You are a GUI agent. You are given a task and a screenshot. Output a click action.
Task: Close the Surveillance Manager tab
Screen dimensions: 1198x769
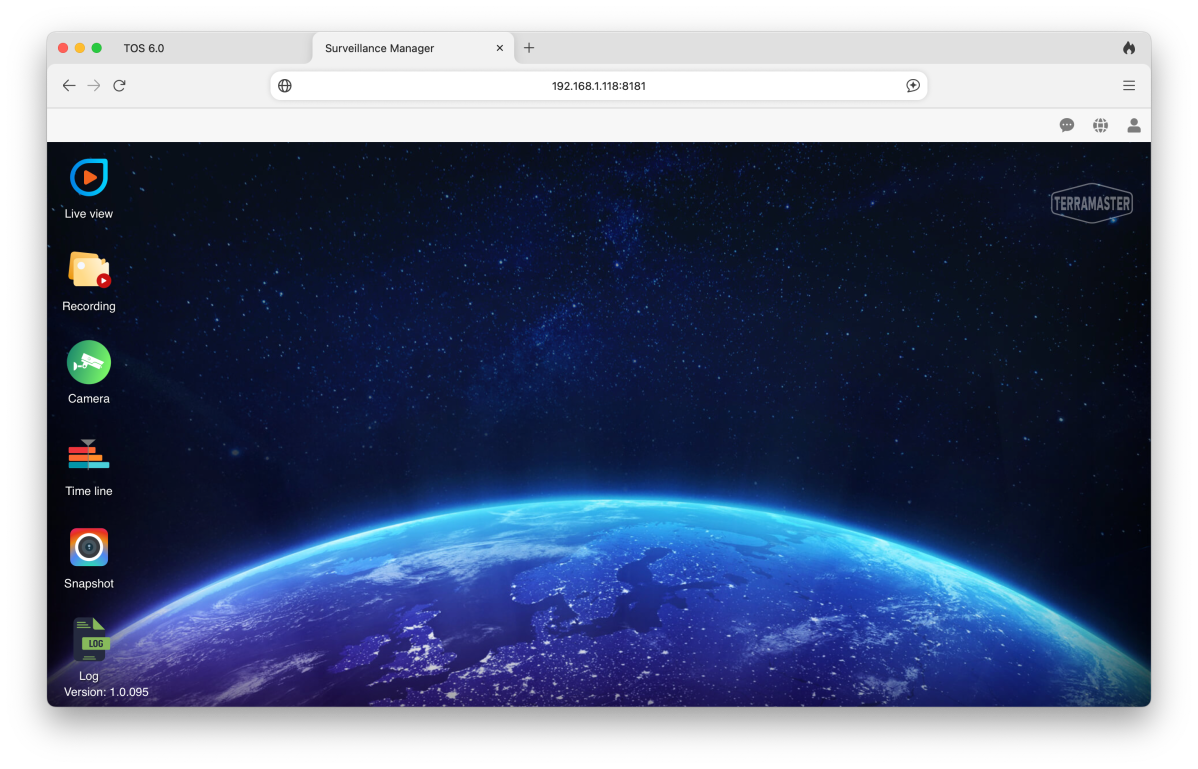click(500, 48)
